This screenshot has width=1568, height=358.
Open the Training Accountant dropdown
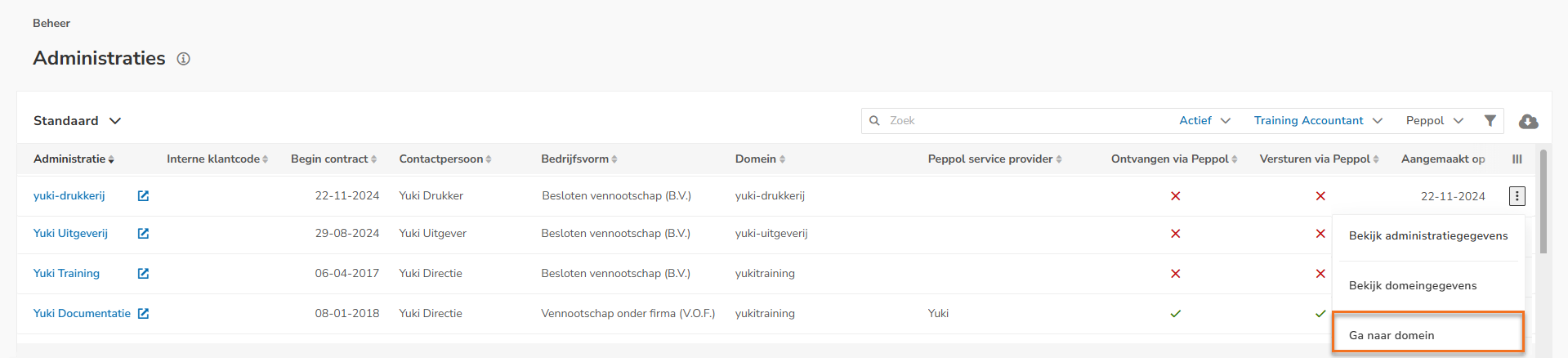pos(1318,121)
